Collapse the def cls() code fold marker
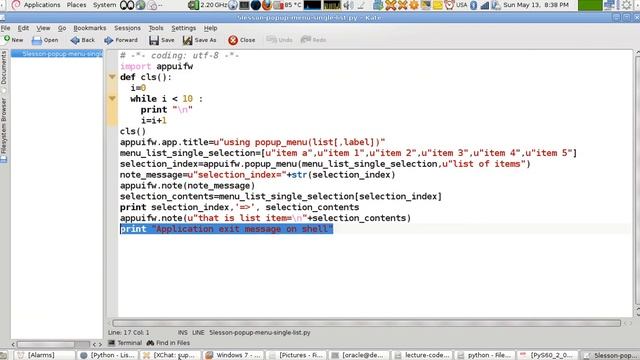Viewport: 640px width, 360px height. click(x=112, y=77)
